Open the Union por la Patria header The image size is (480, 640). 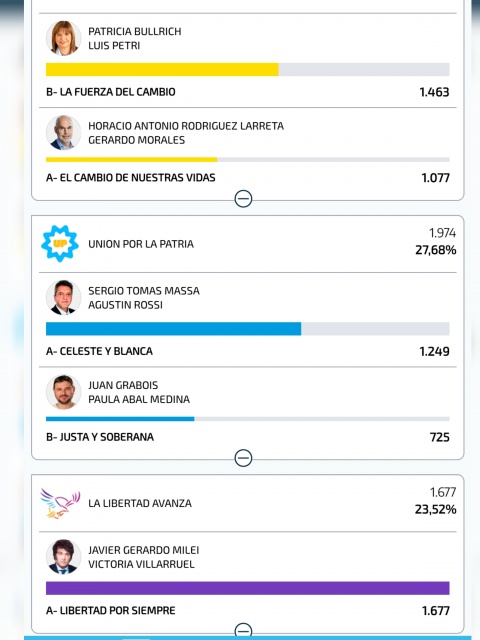(247, 244)
